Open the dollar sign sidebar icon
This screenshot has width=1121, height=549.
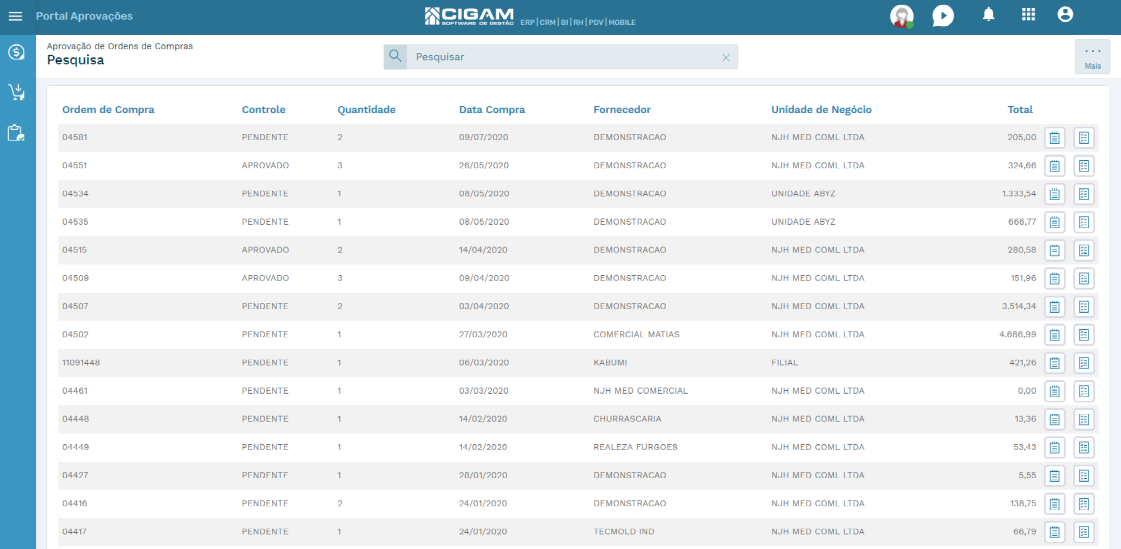point(16,52)
